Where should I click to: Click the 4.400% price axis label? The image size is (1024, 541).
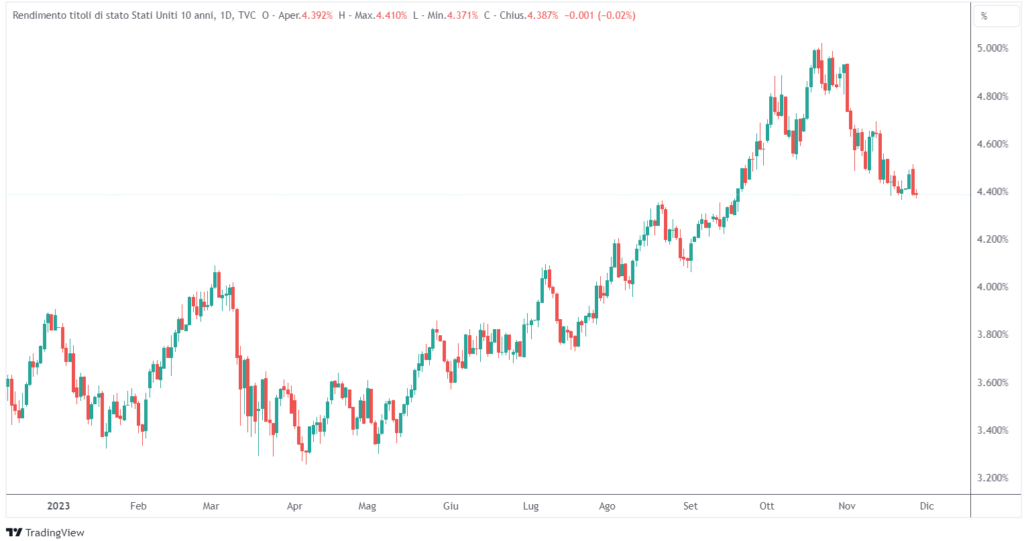click(992, 192)
